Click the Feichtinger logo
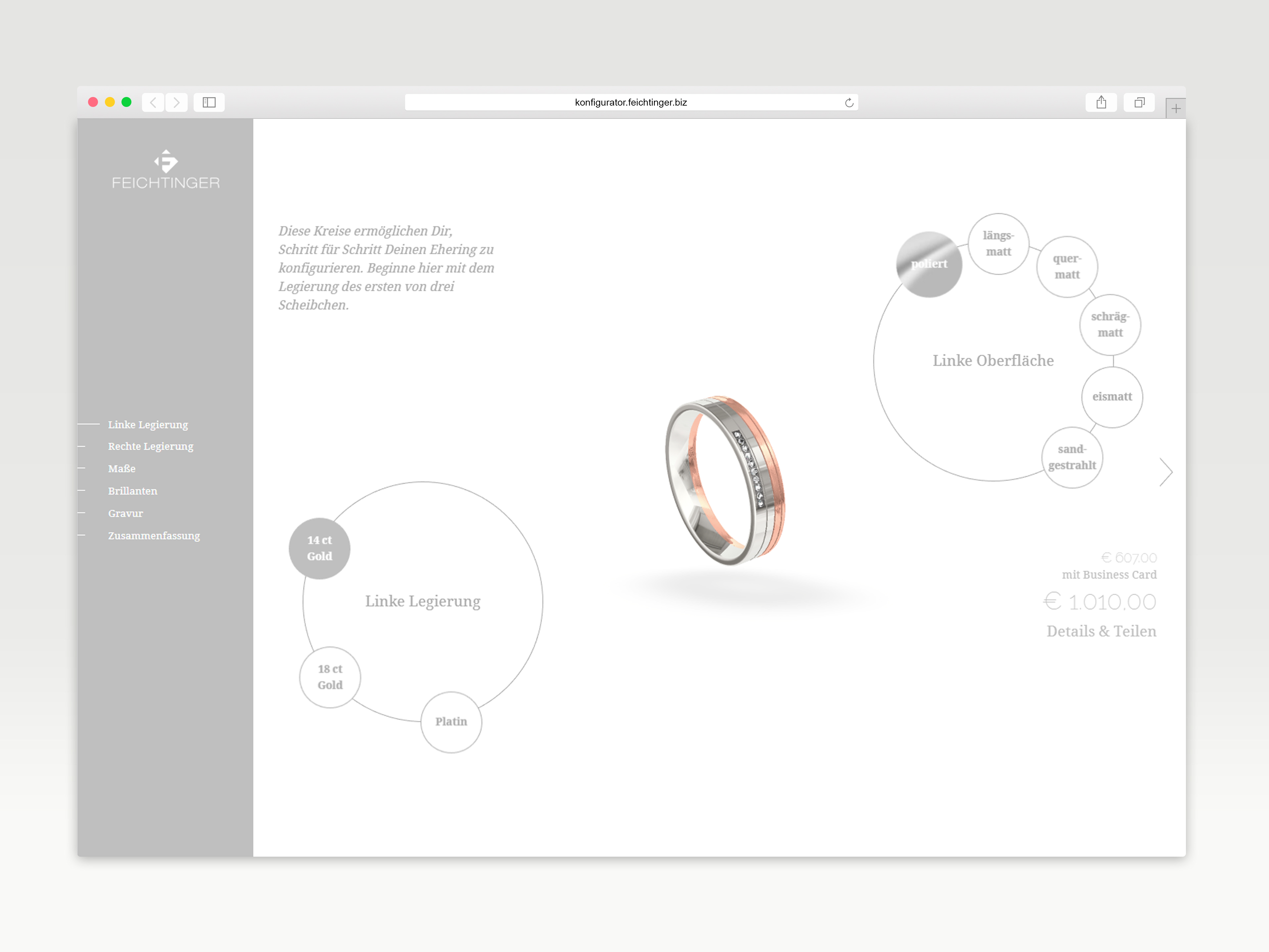Image resolution: width=1269 pixels, height=952 pixels. (x=165, y=169)
